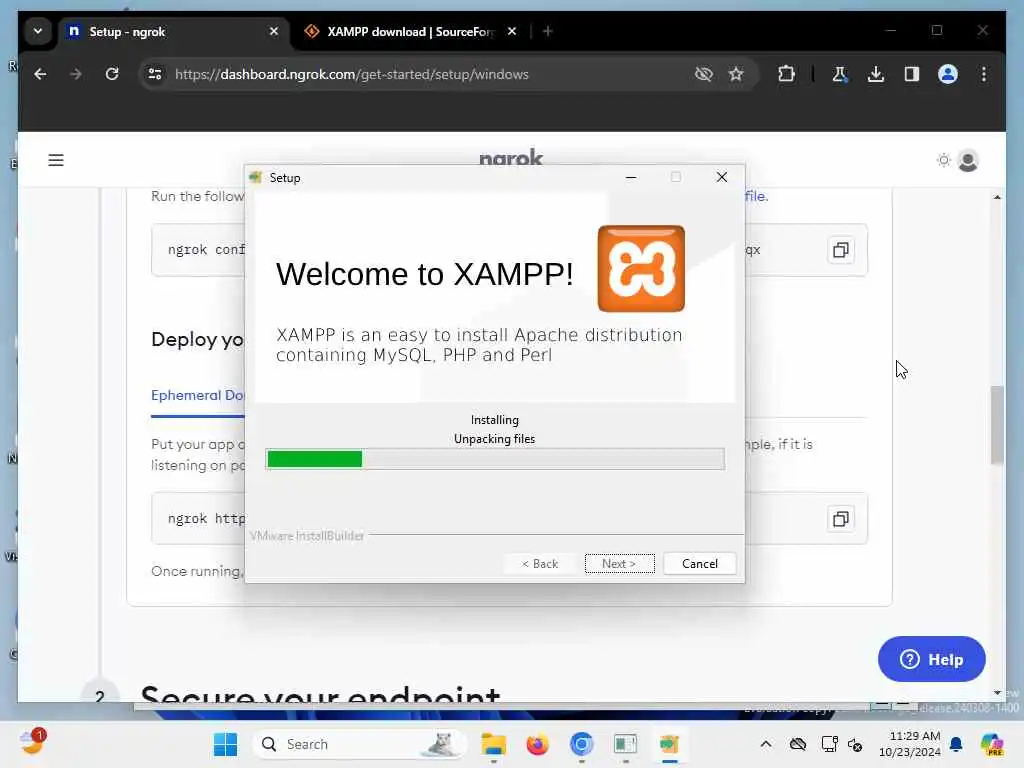
Task: Open the Chromium browser taskbar icon
Action: 581,744
